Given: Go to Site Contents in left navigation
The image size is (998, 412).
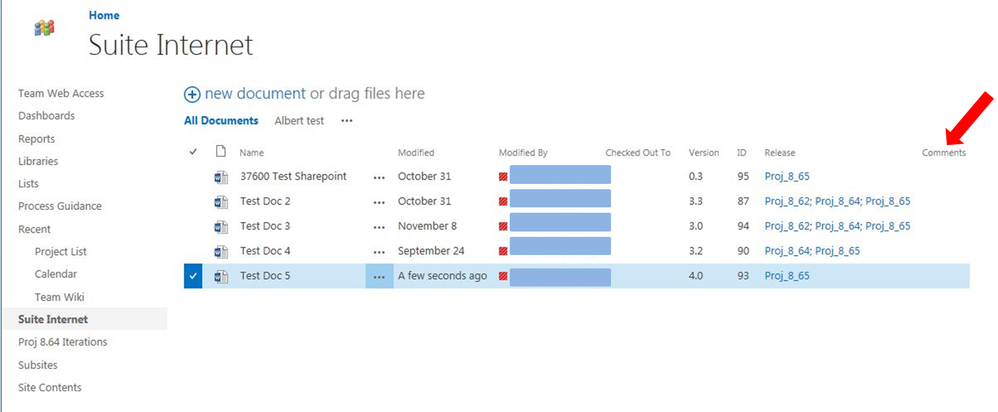Looking at the screenshot, I should point(50,387).
